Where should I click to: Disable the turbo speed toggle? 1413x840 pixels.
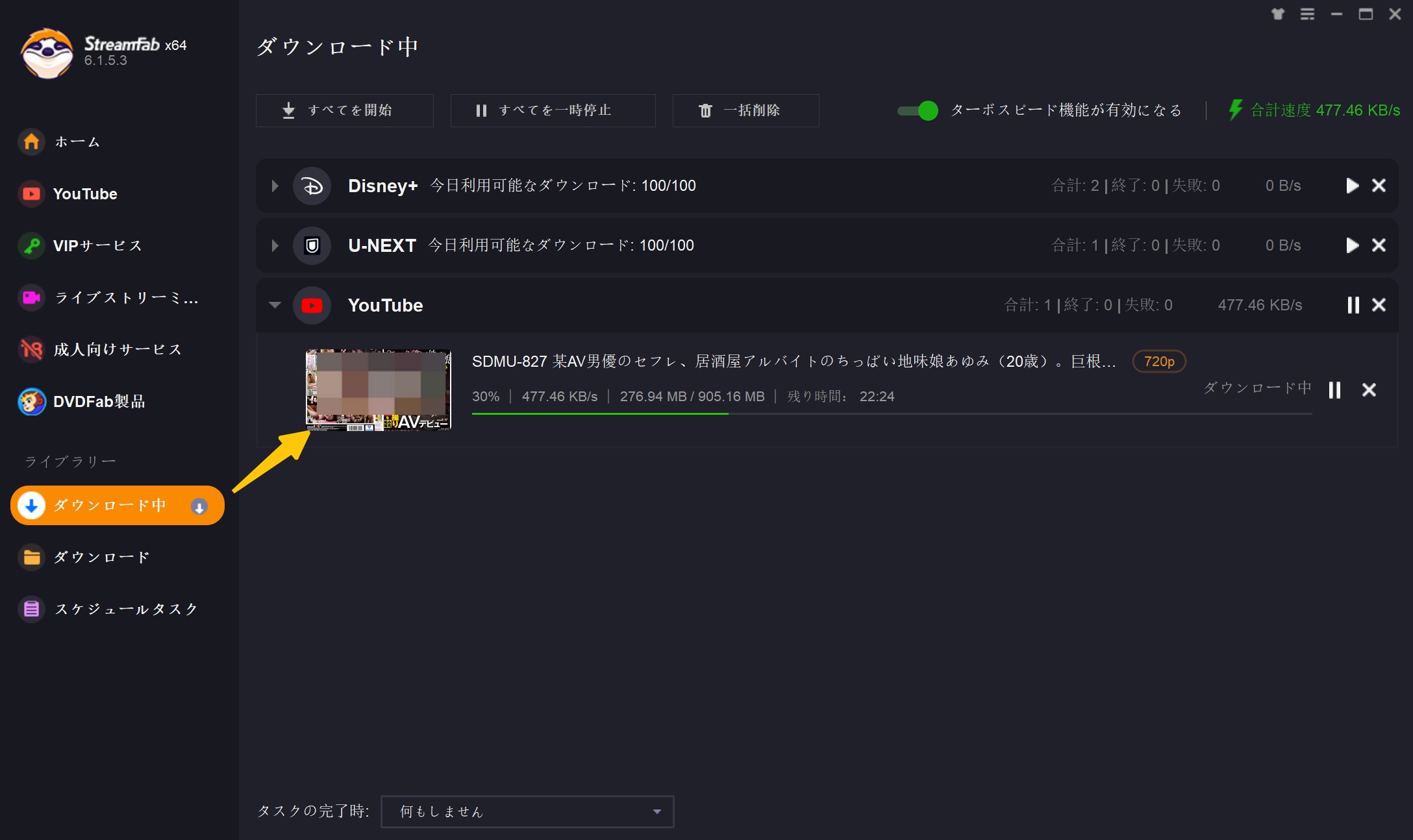click(918, 110)
